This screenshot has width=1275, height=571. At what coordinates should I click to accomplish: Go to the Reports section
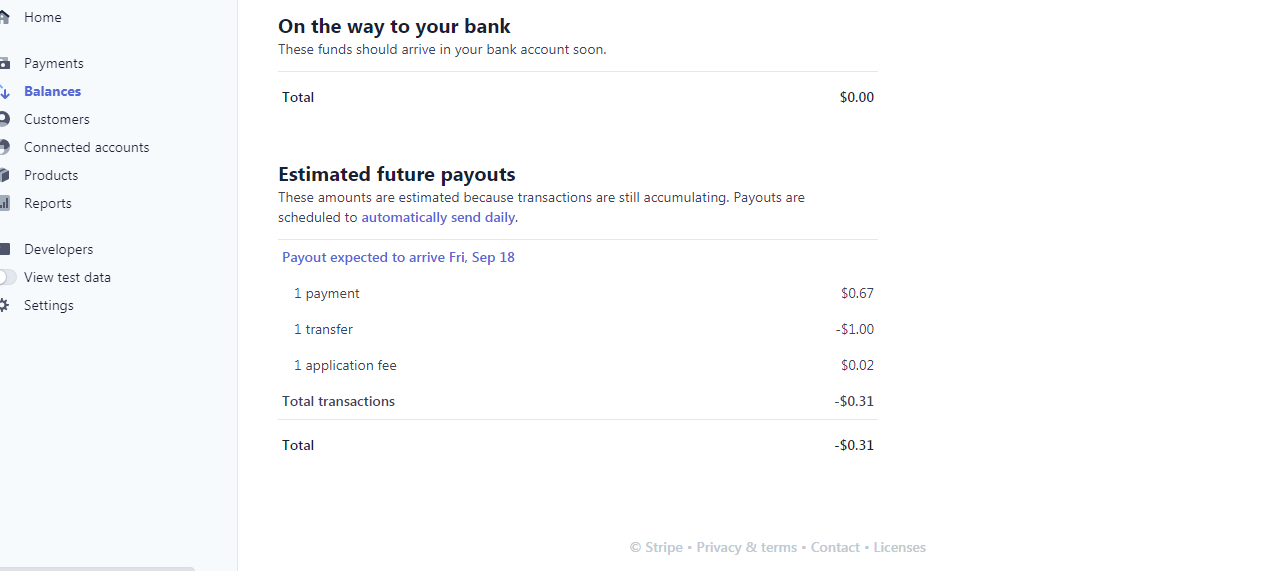coord(48,203)
